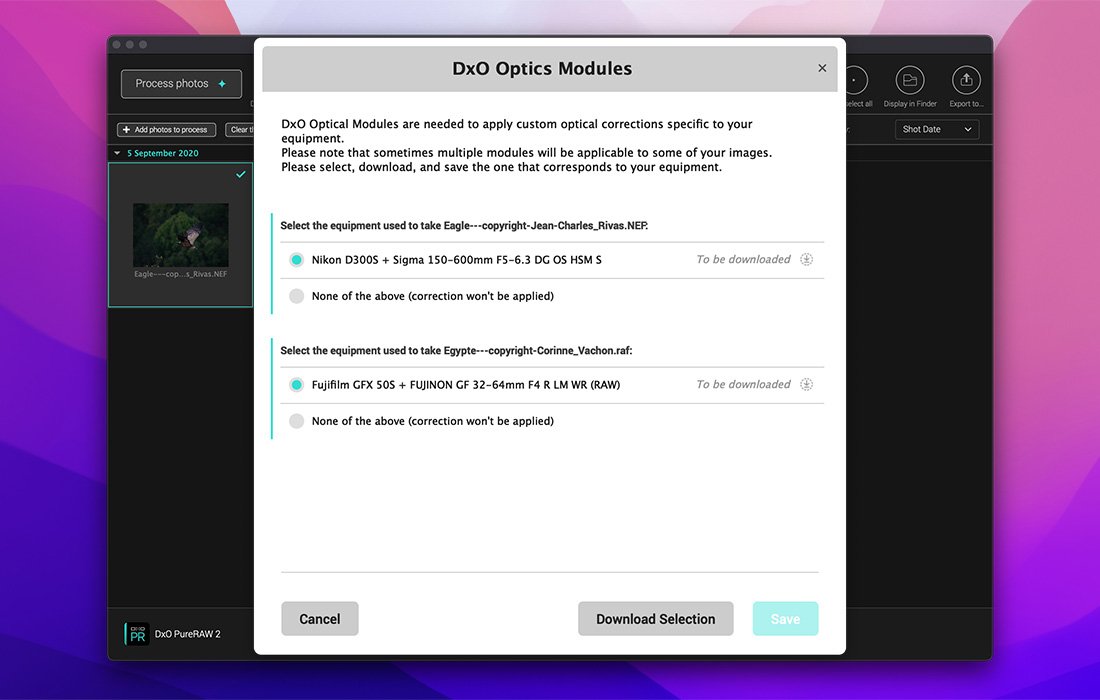Viewport: 1100px width, 700px height.
Task: Select Nikon D300S + Sigma 150-600mm radio option
Action: click(x=296, y=260)
